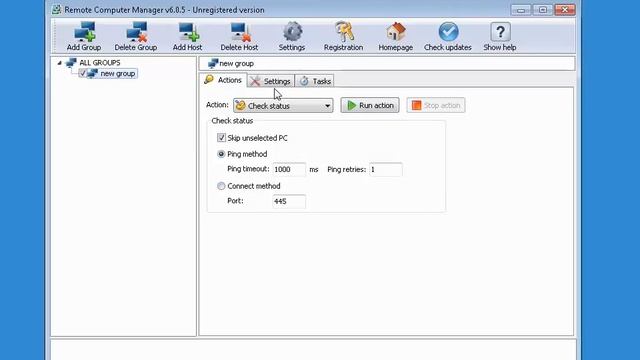Open Settings from the top toolbar gear
Viewport: 640px width, 360px height.
tap(292, 32)
